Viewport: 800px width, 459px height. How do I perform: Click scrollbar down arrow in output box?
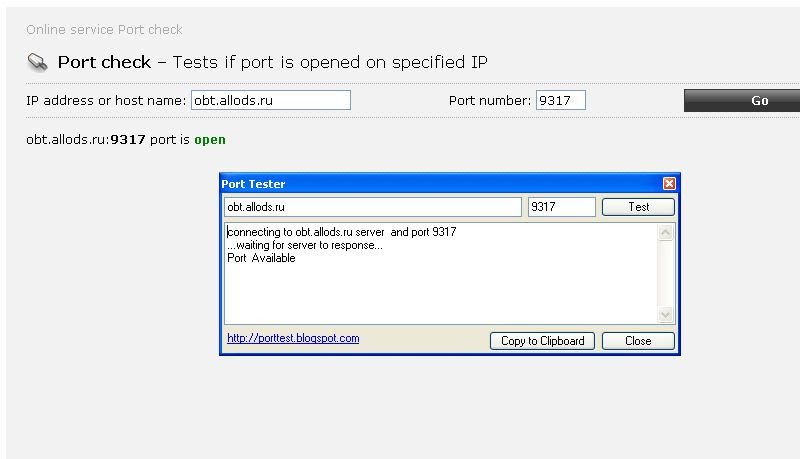pos(665,315)
